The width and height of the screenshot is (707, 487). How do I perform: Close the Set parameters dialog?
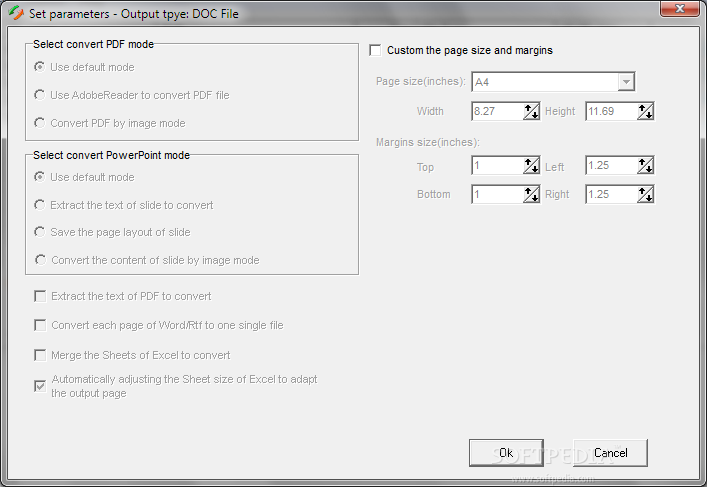click(x=679, y=9)
